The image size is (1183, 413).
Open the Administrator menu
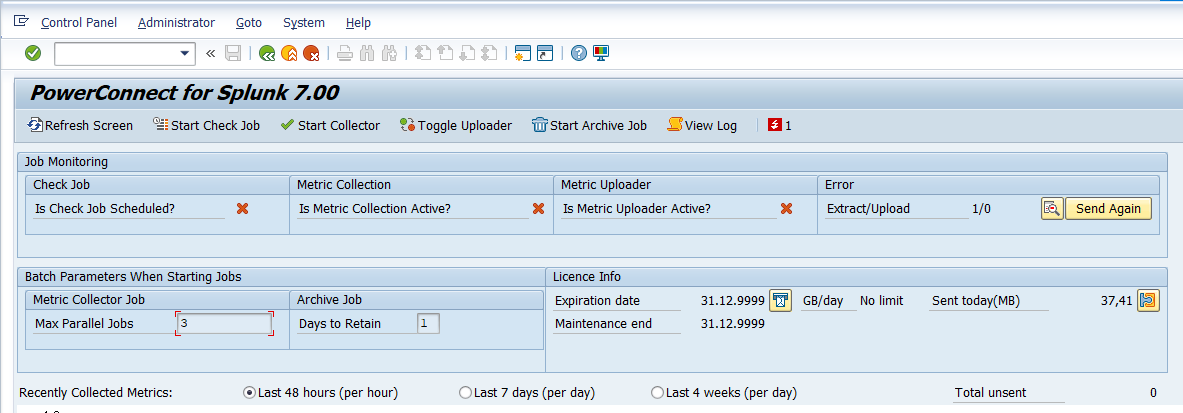pos(176,22)
